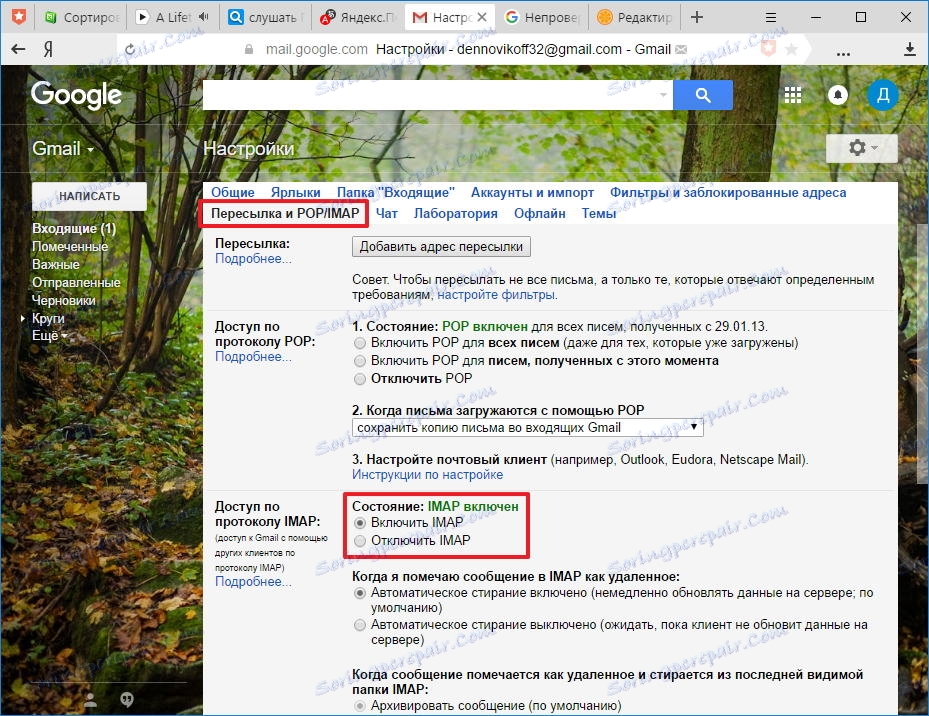Open the Google apps grid

point(793,95)
